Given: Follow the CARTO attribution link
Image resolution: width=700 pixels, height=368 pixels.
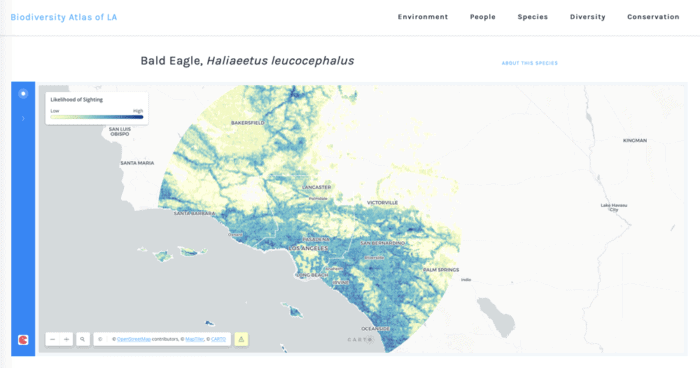Looking at the screenshot, I should 218,339.
